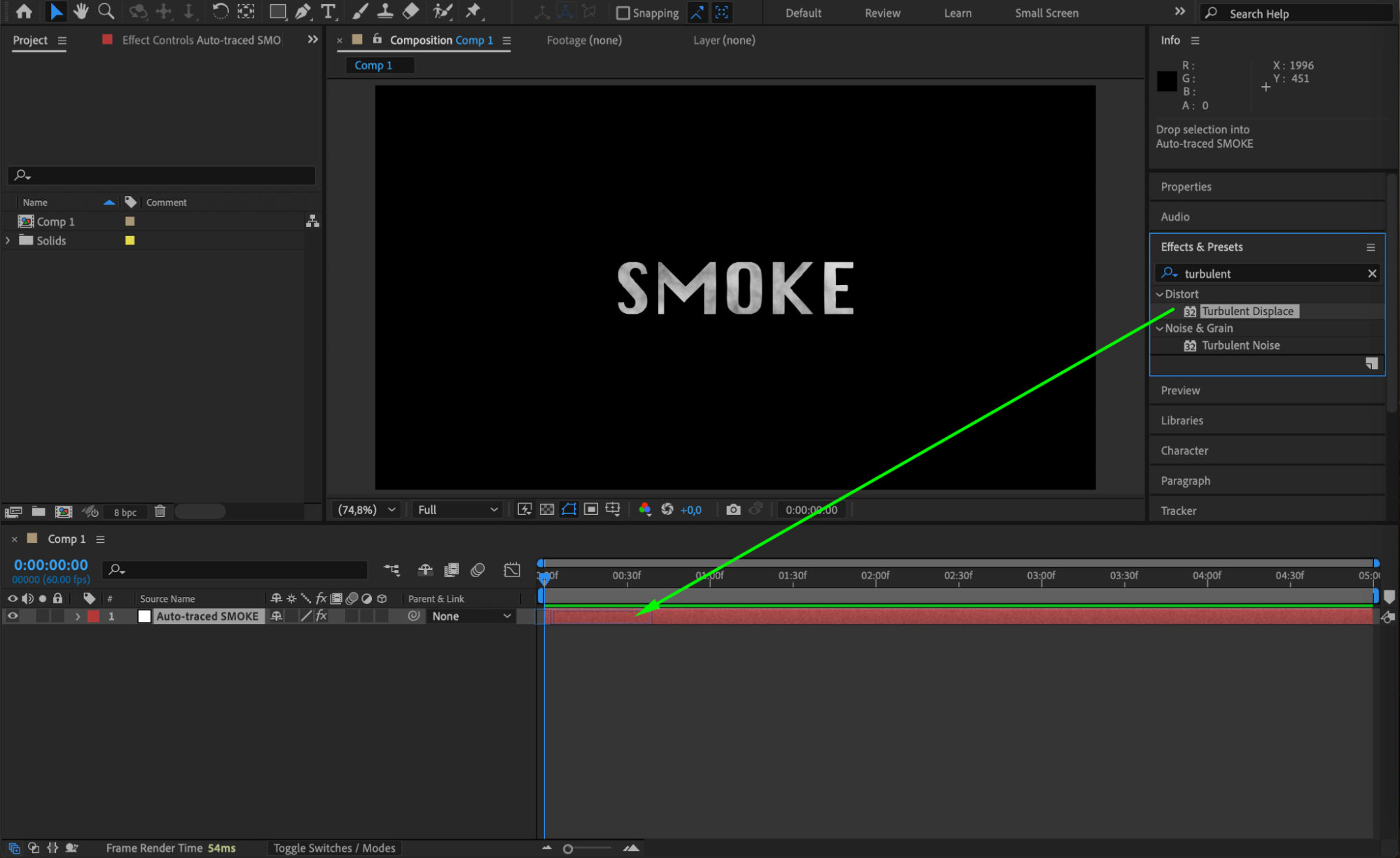Select the Pen tool
Viewport: 1400px width, 858px height.
[x=303, y=11]
